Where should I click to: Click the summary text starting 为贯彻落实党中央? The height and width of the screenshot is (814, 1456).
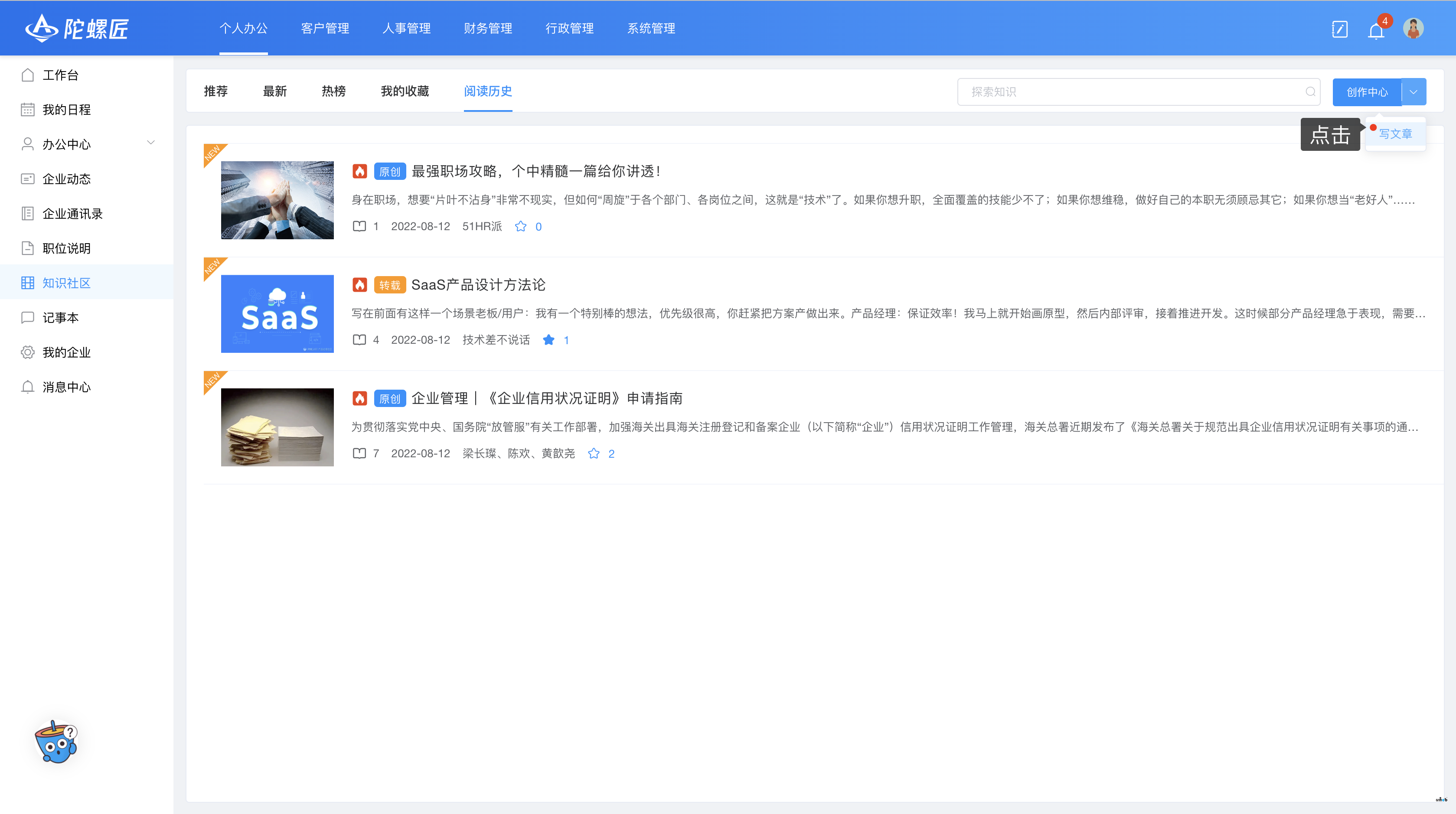pyautogui.click(x=885, y=427)
